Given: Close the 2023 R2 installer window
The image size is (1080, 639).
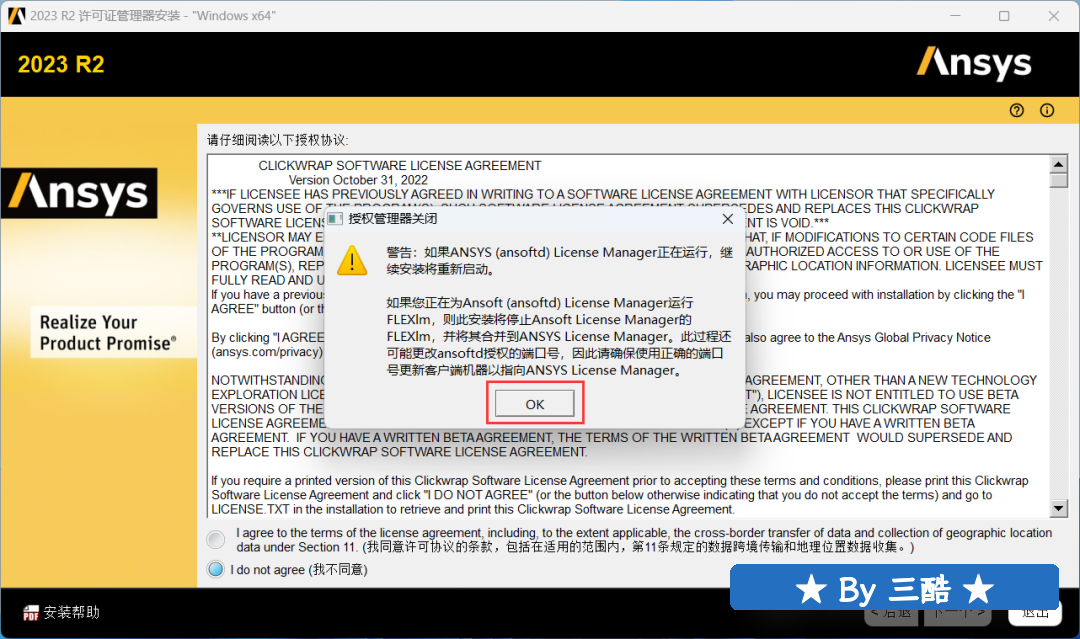Looking at the screenshot, I should [1054, 16].
